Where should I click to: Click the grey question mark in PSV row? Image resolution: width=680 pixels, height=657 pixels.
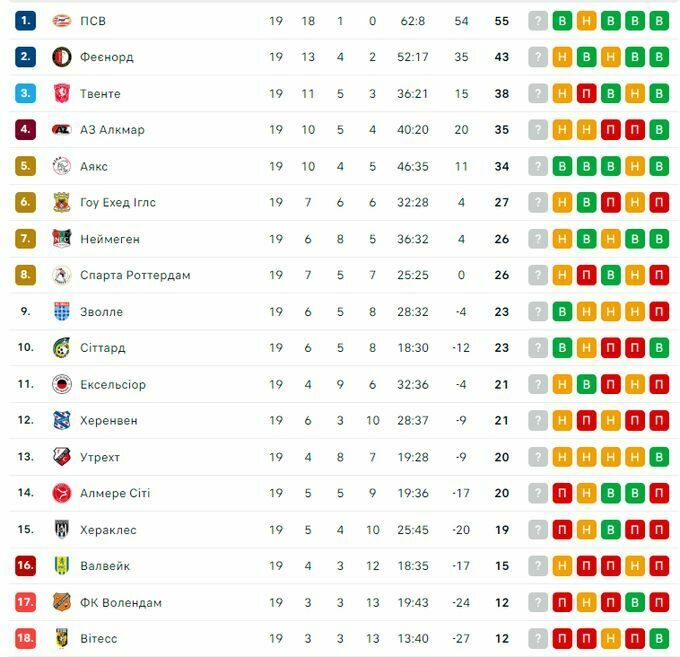tap(538, 21)
